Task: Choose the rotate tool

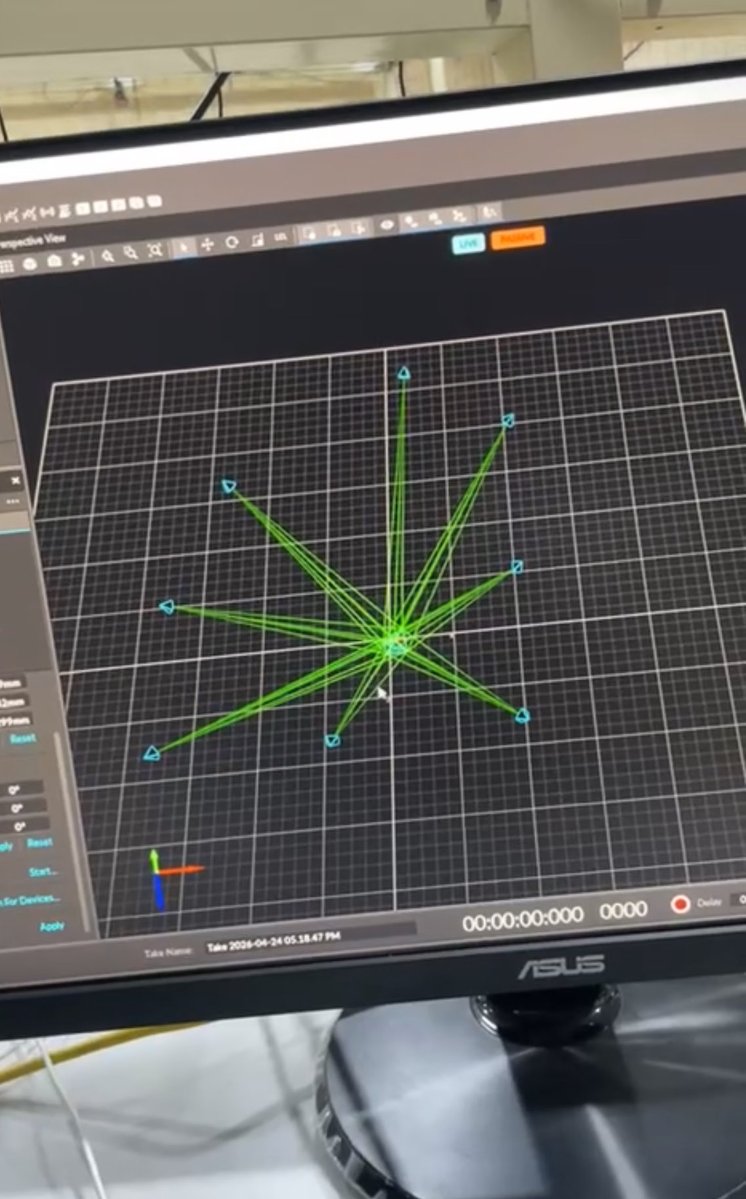Action: coord(232,242)
